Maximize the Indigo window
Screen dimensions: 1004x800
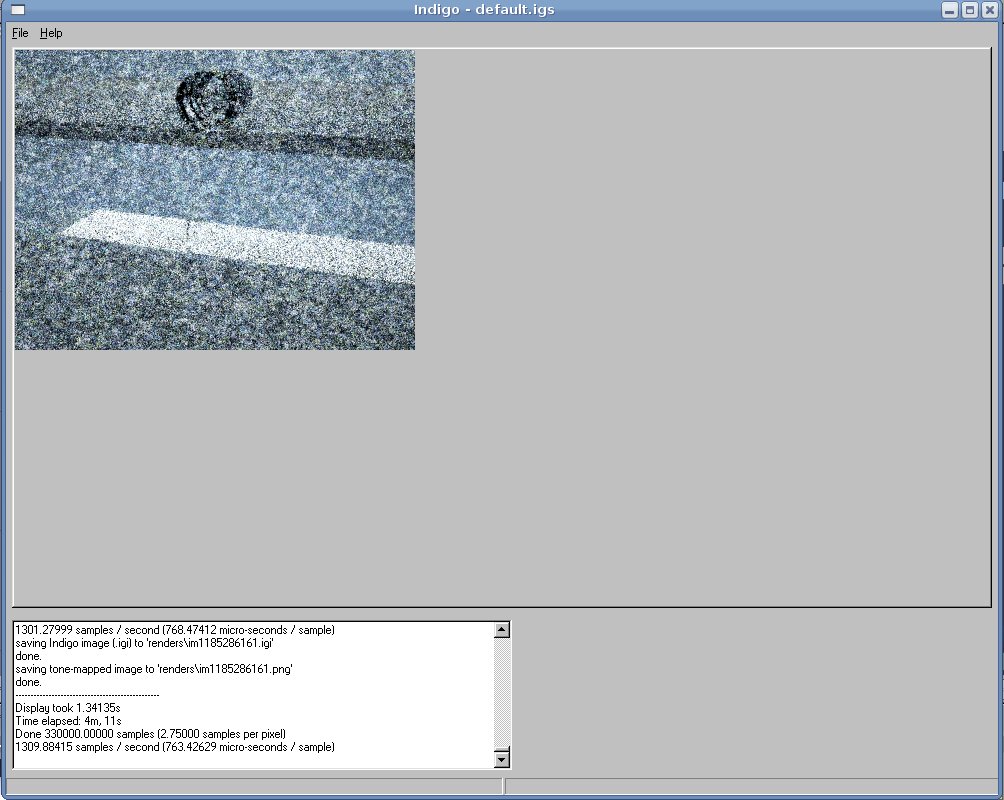[969, 10]
